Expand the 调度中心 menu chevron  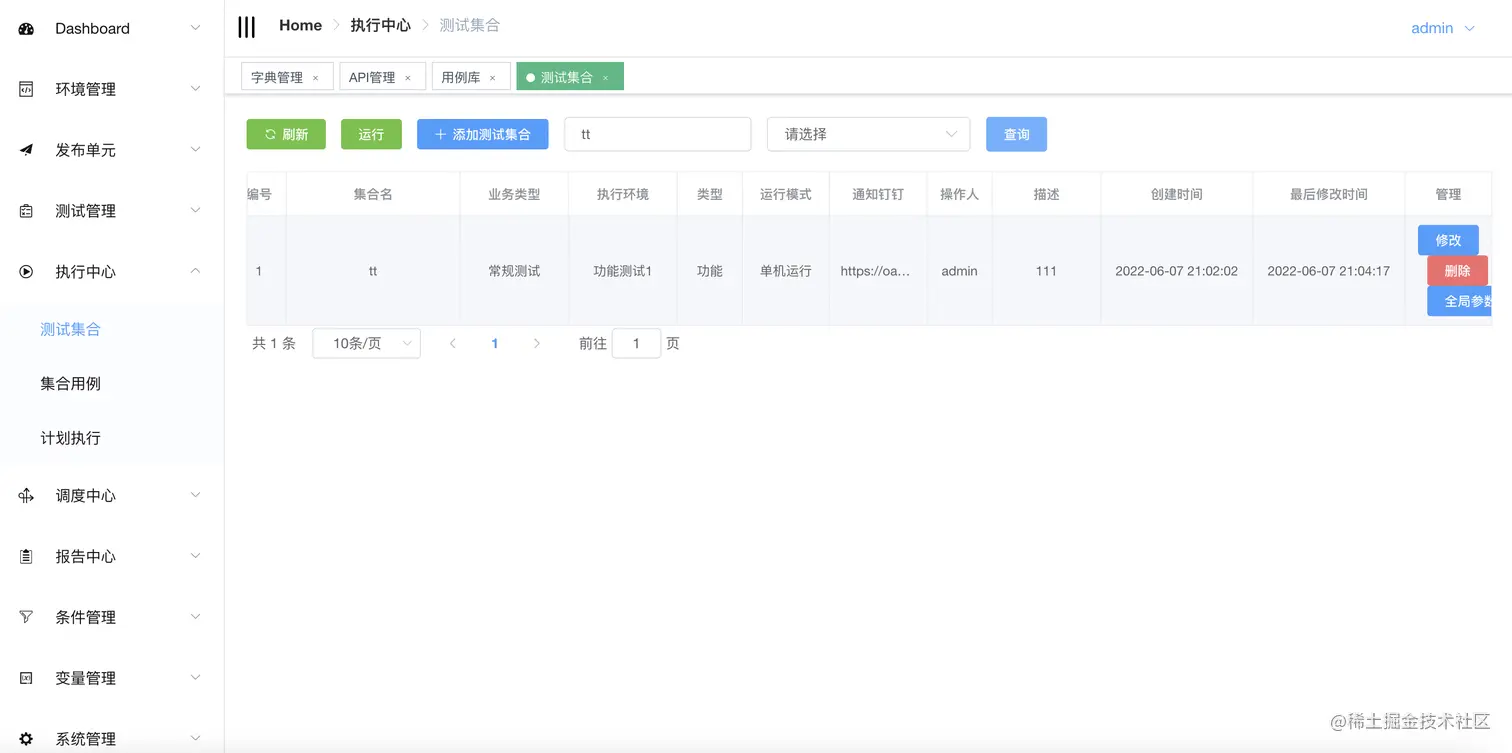tap(196, 495)
